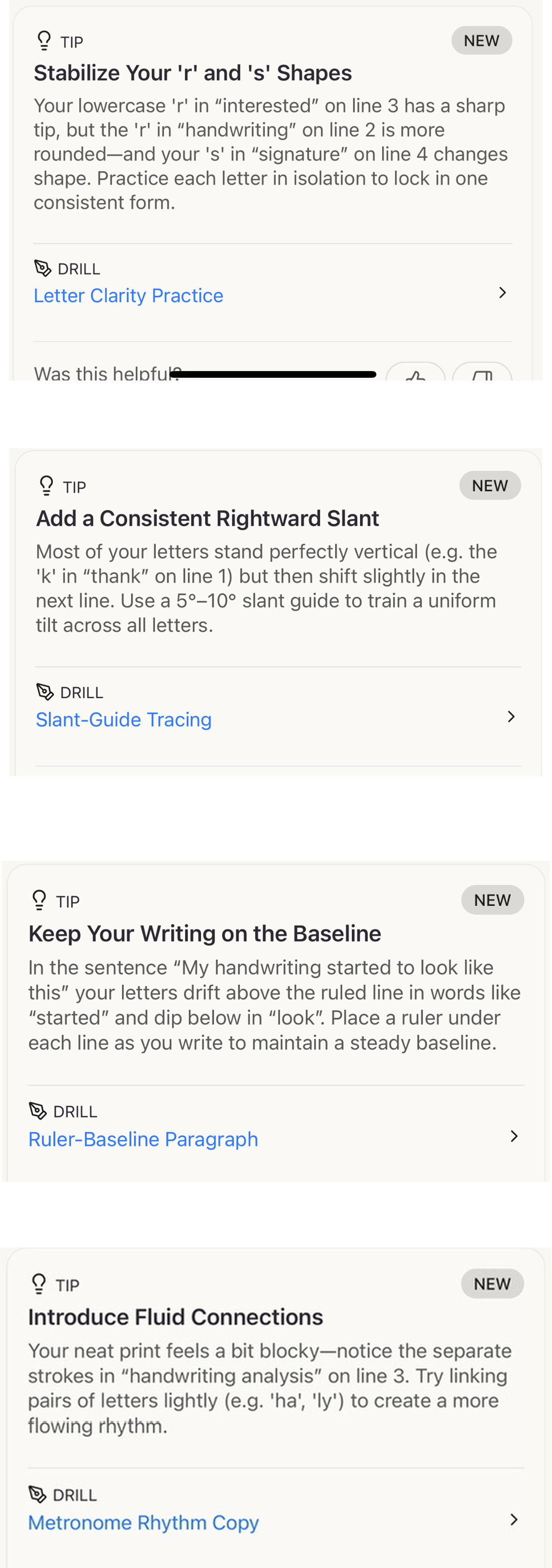The width and height of the screenshot is (552, 1568).
Task: Click the drill pen icon above Letter Clarity Practice
Action: click(43, 268)
